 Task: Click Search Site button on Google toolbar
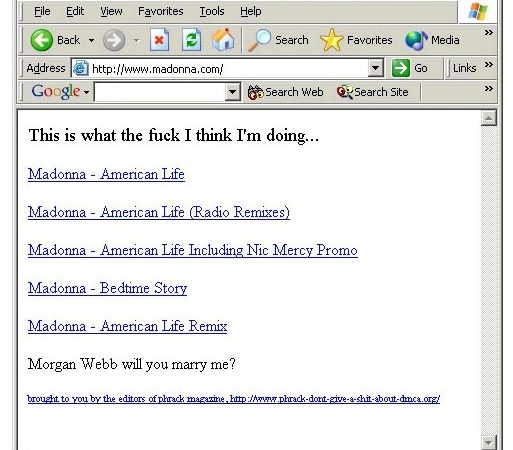pyautogui.click(x=372, y=92)
